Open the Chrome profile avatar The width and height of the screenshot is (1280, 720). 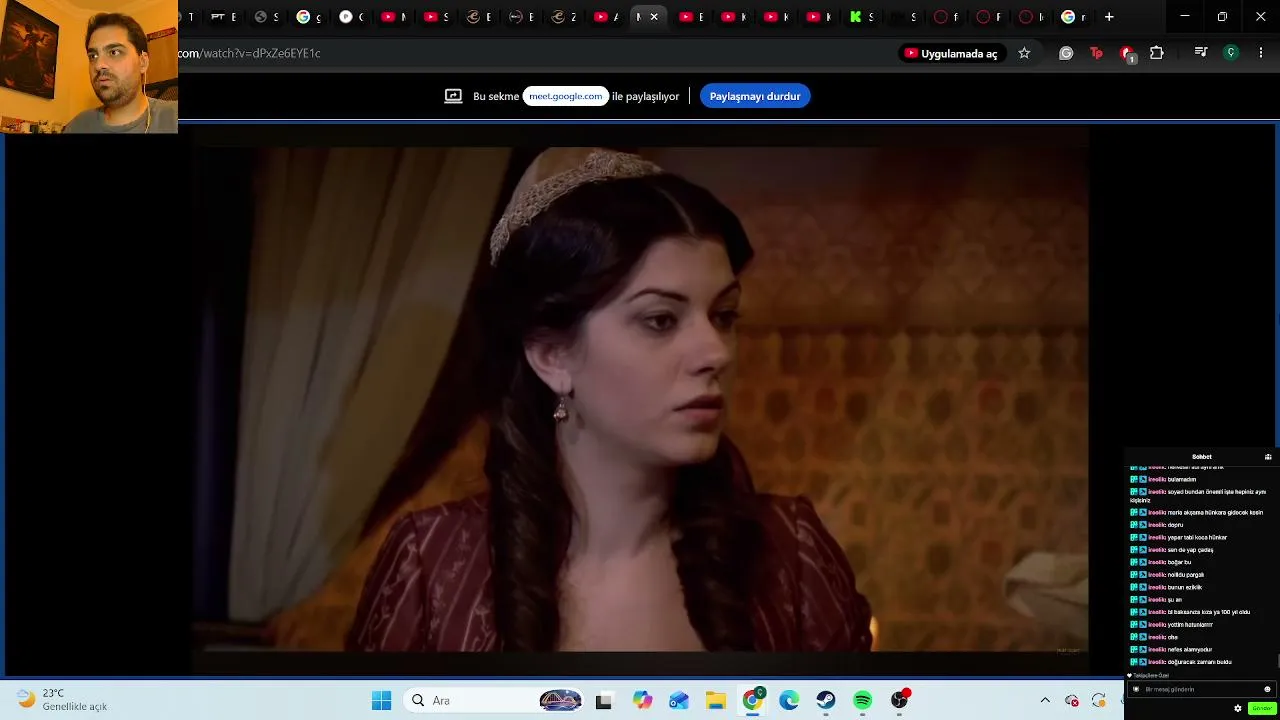(x=1231, y=53)
